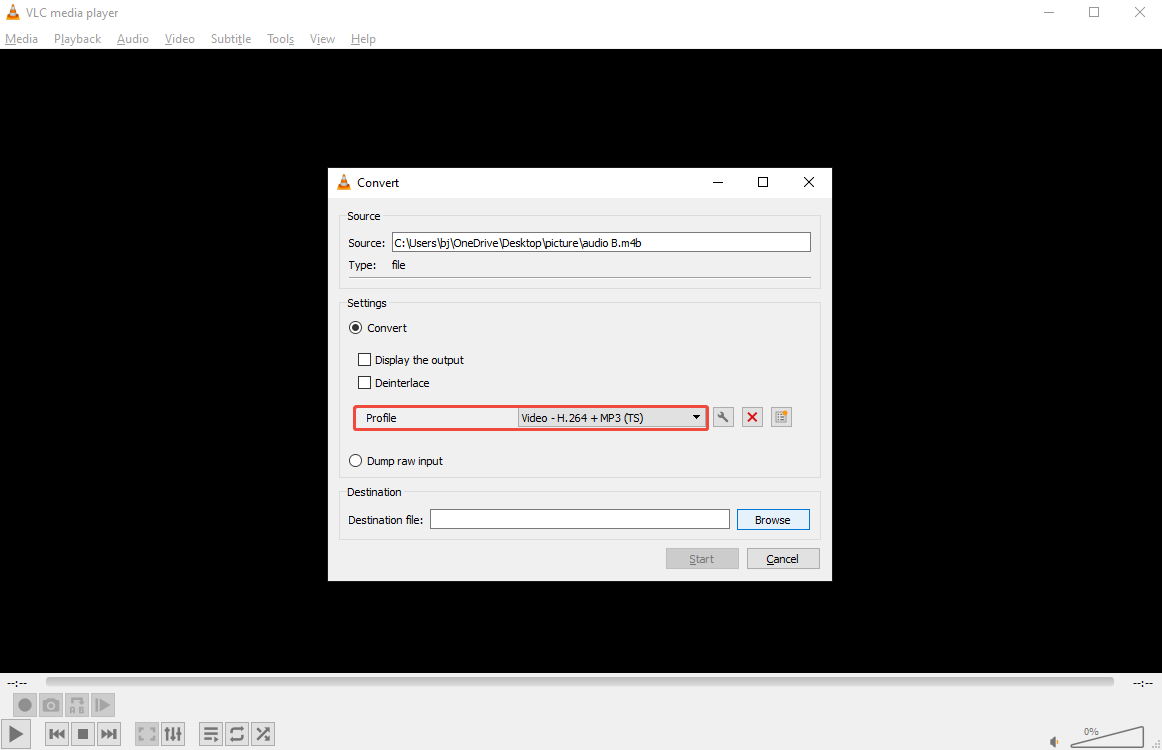Viewport: 1162px width, 750px height.
Task: Click the Record button icon
Action: 24,705
